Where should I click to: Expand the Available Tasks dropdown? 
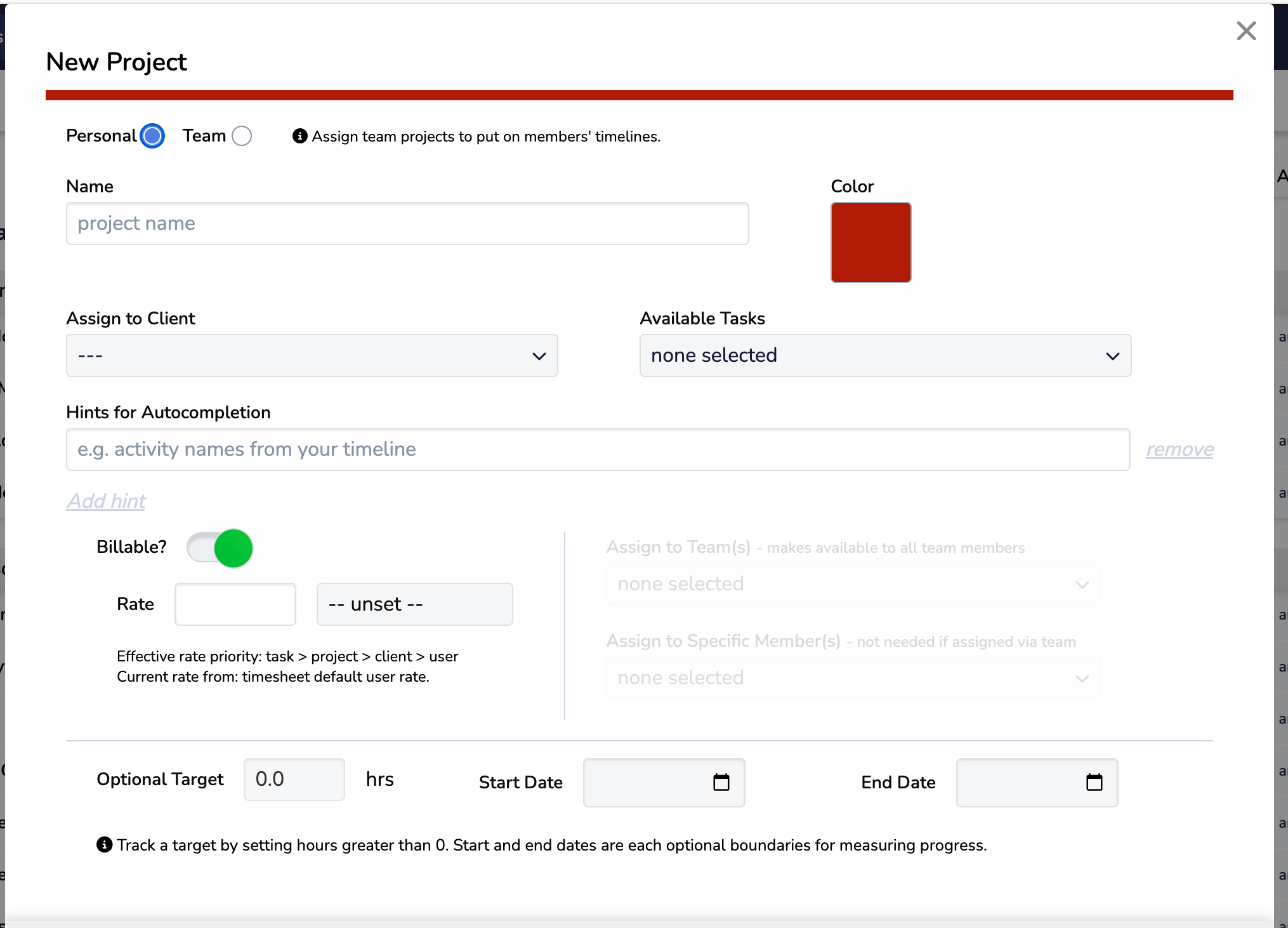coord(884,355)
